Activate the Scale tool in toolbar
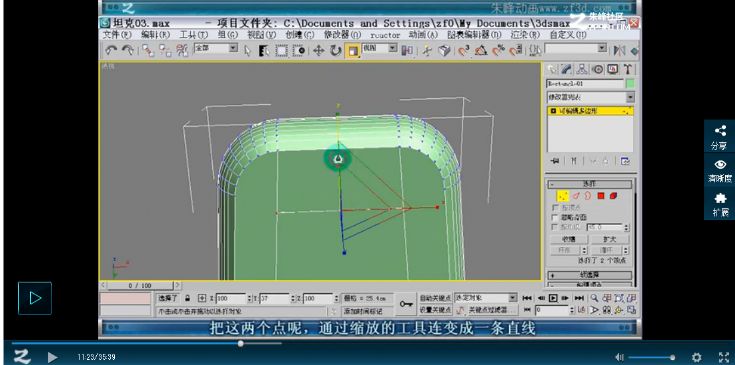 352,51
